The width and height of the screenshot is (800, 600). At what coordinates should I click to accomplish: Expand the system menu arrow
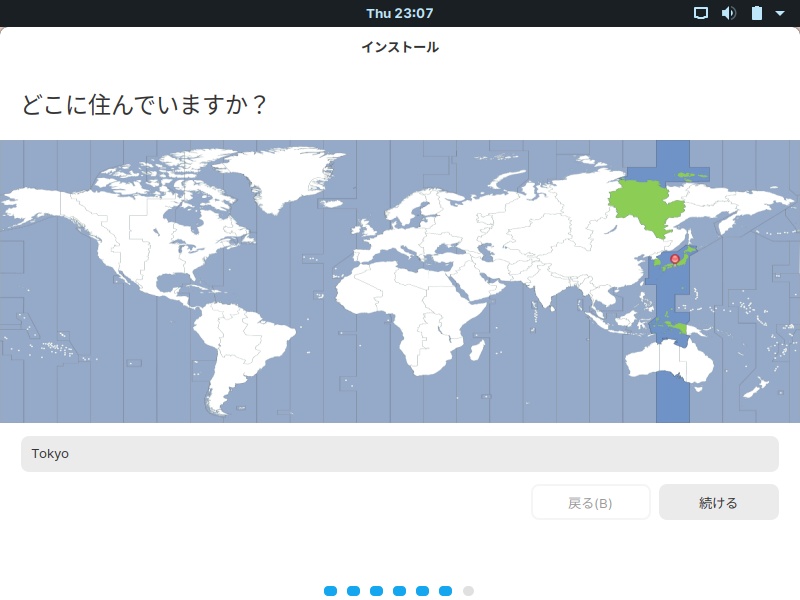click(x=780, y=14)
